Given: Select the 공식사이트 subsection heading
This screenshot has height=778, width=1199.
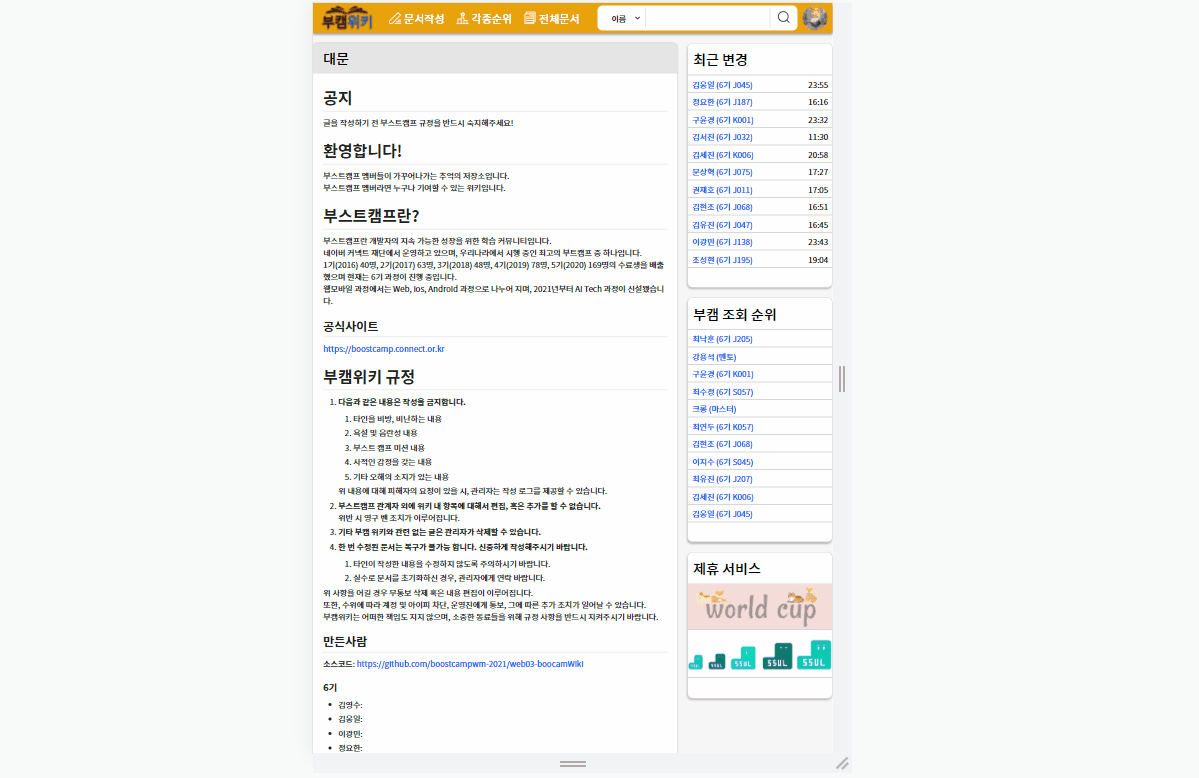Looking at the screenshot, I should 350,327.
